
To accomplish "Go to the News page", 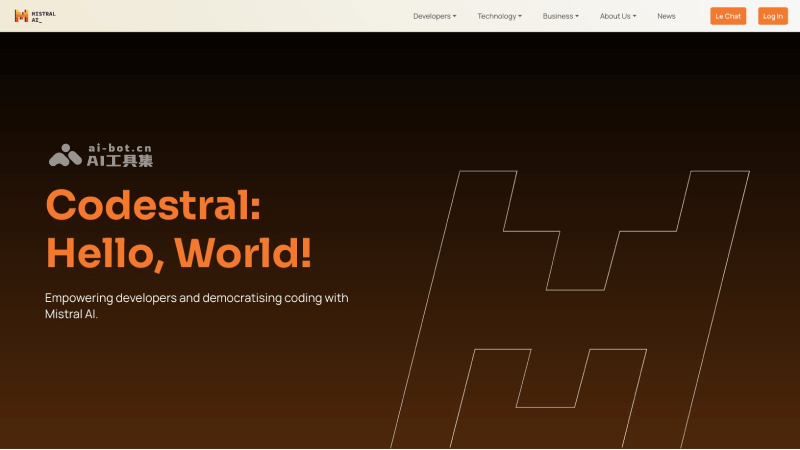I will point(666,16).
